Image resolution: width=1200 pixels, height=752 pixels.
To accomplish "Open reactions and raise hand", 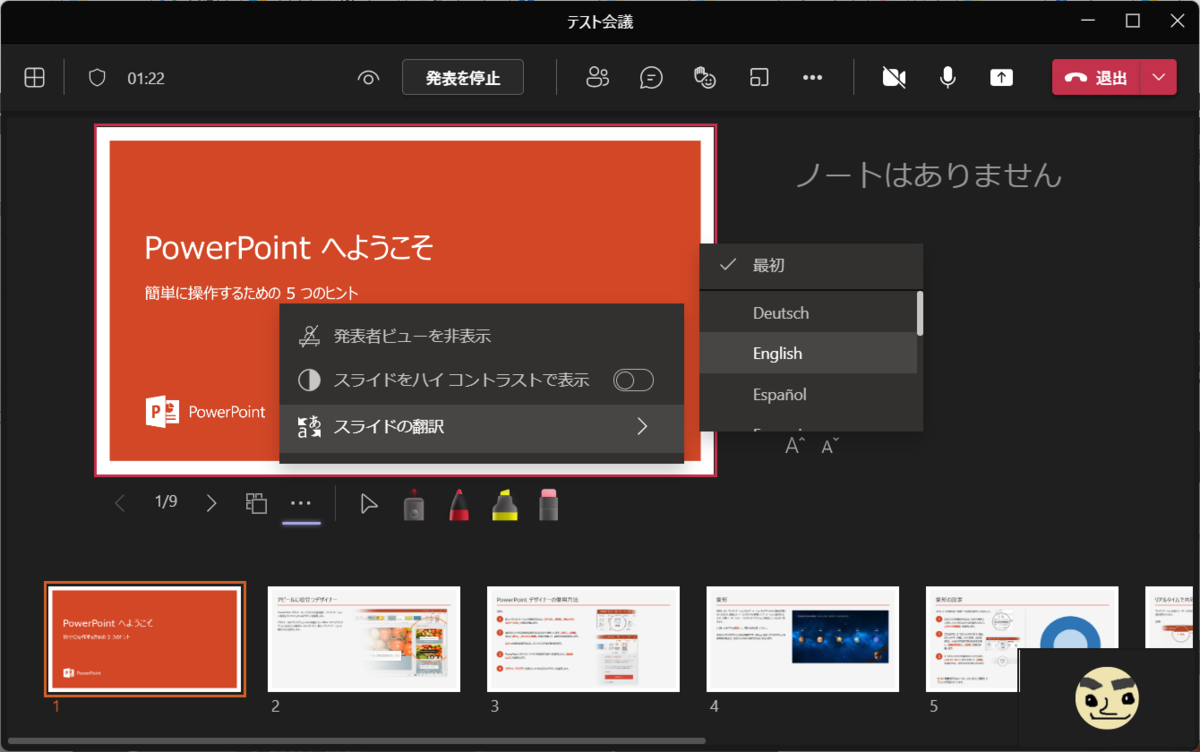I will pyautogui.click(x=705, y=78).
